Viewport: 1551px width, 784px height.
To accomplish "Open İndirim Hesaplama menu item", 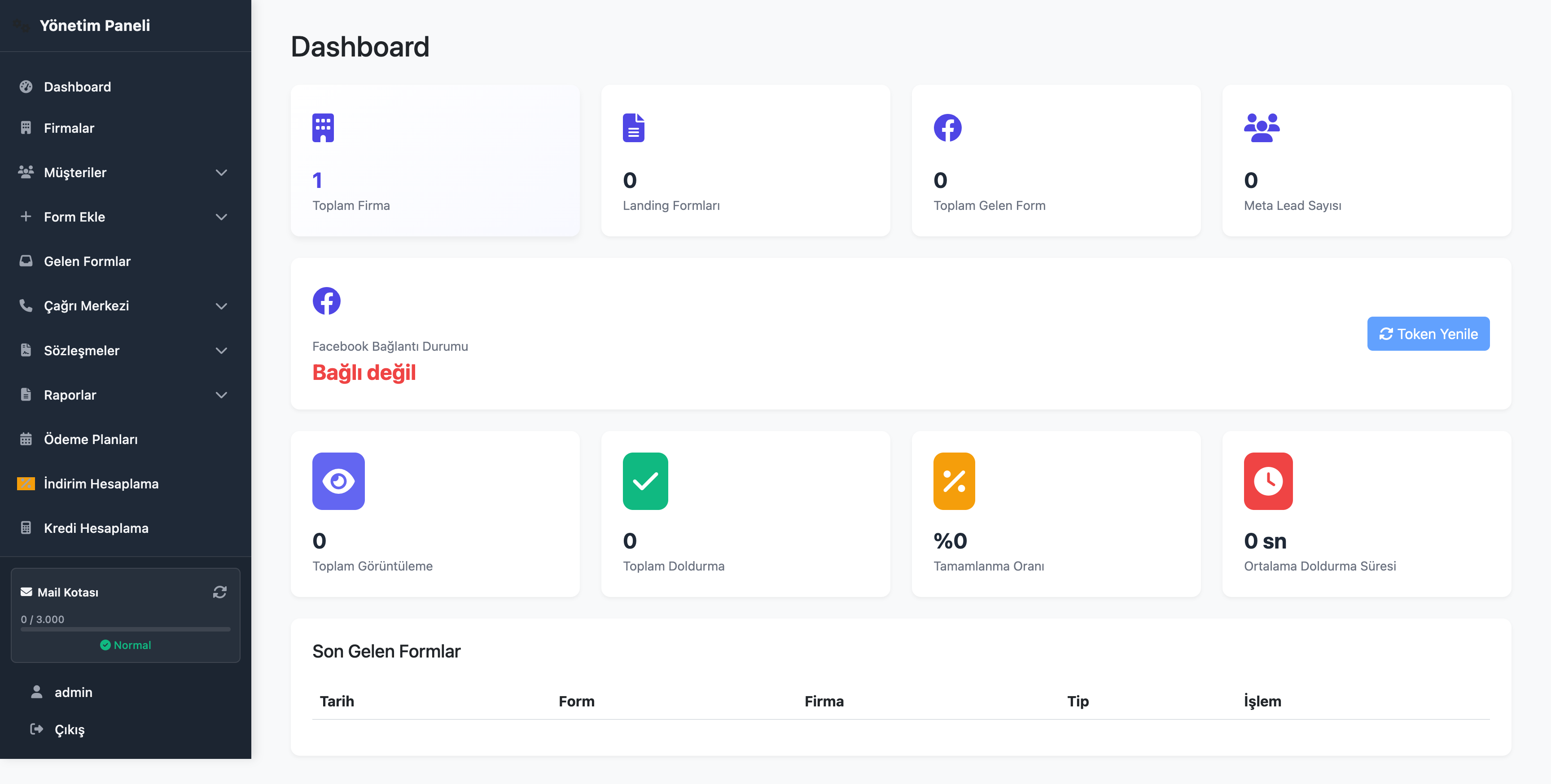I will 101,484.
